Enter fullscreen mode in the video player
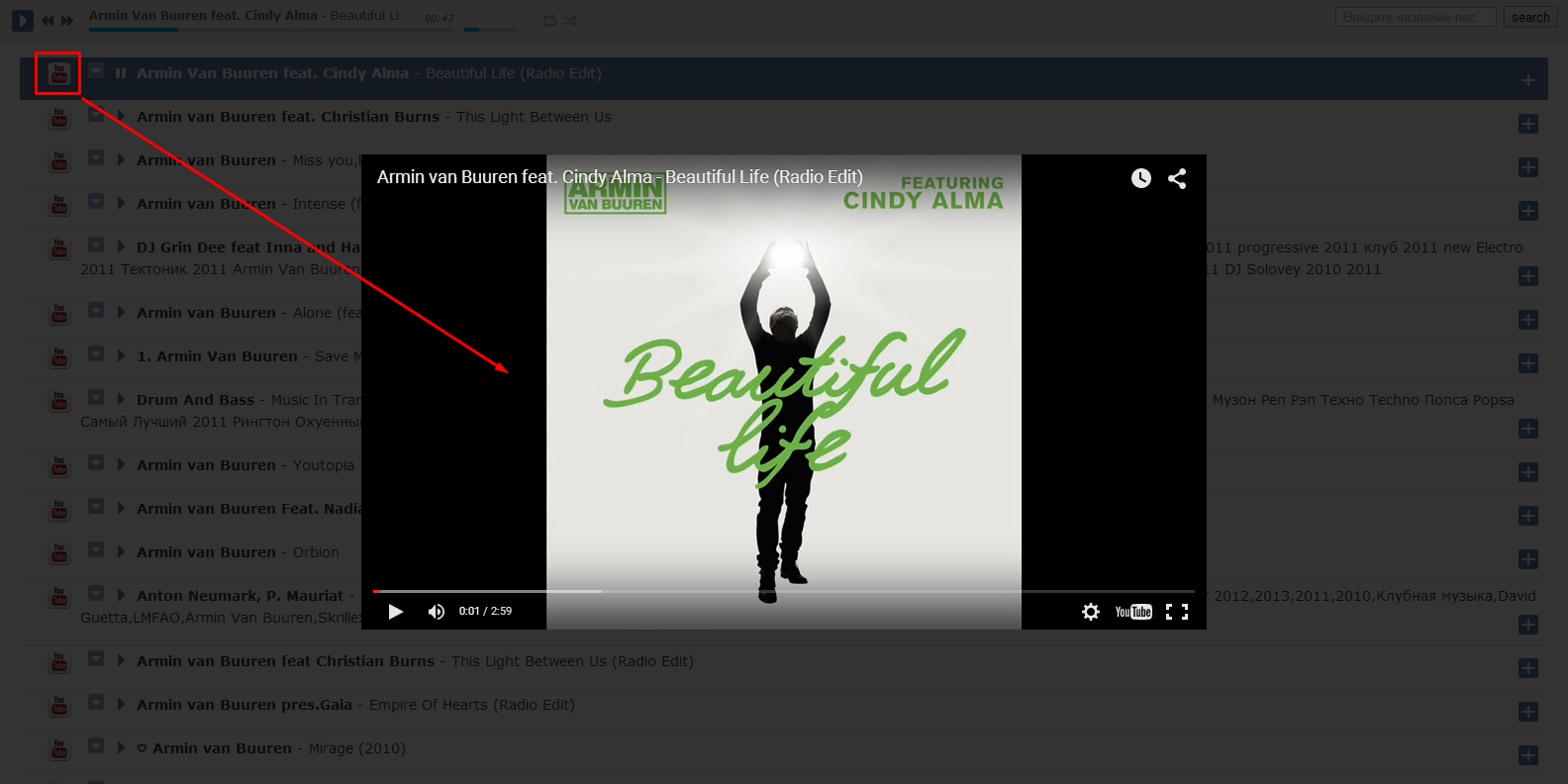 point(1177,612)
